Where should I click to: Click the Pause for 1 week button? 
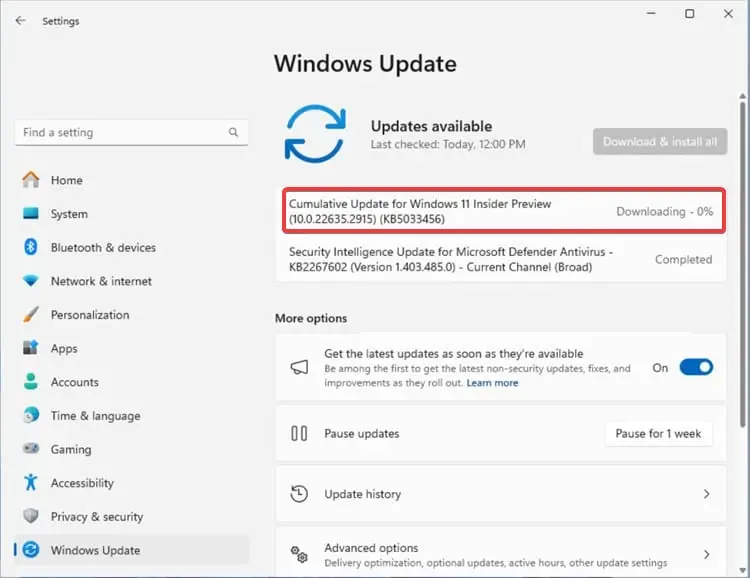658,434
